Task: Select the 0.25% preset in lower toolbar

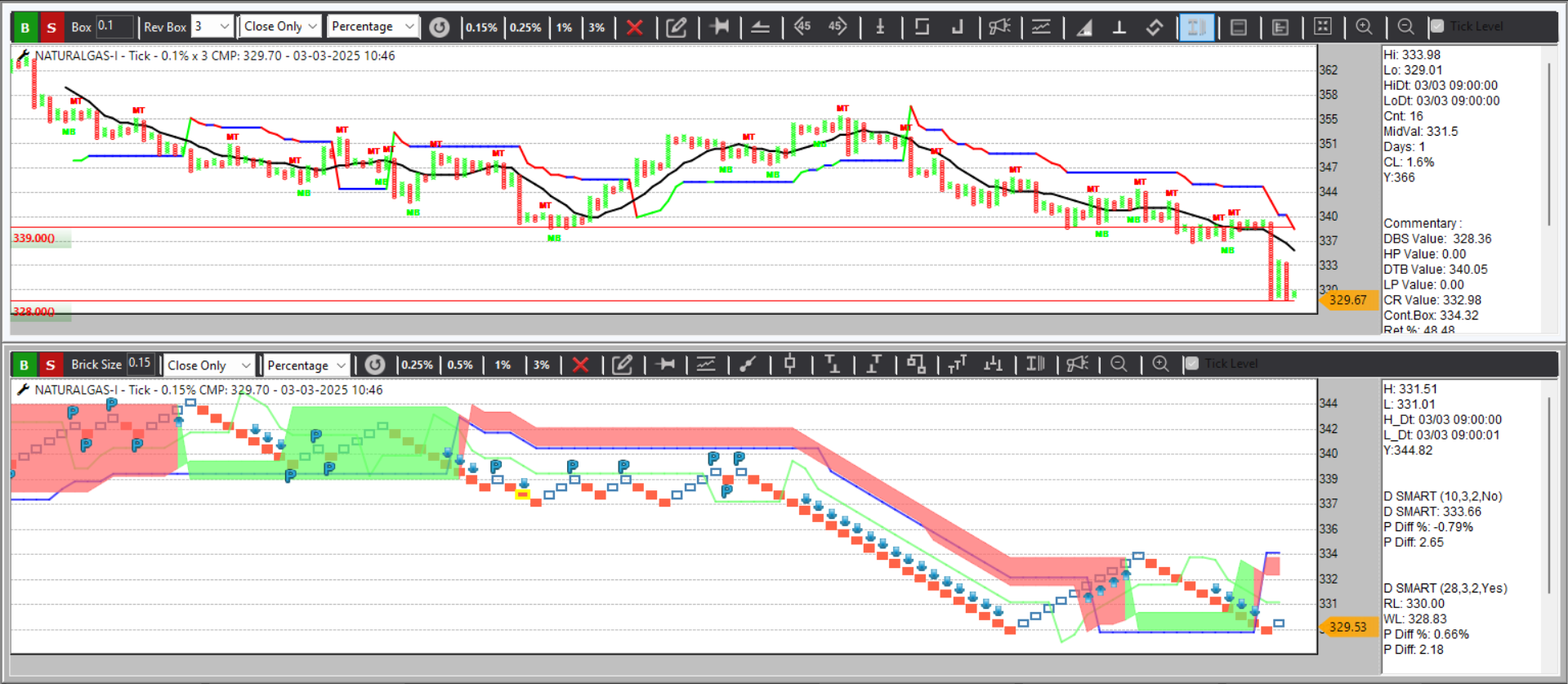Action: coord(417,365)
